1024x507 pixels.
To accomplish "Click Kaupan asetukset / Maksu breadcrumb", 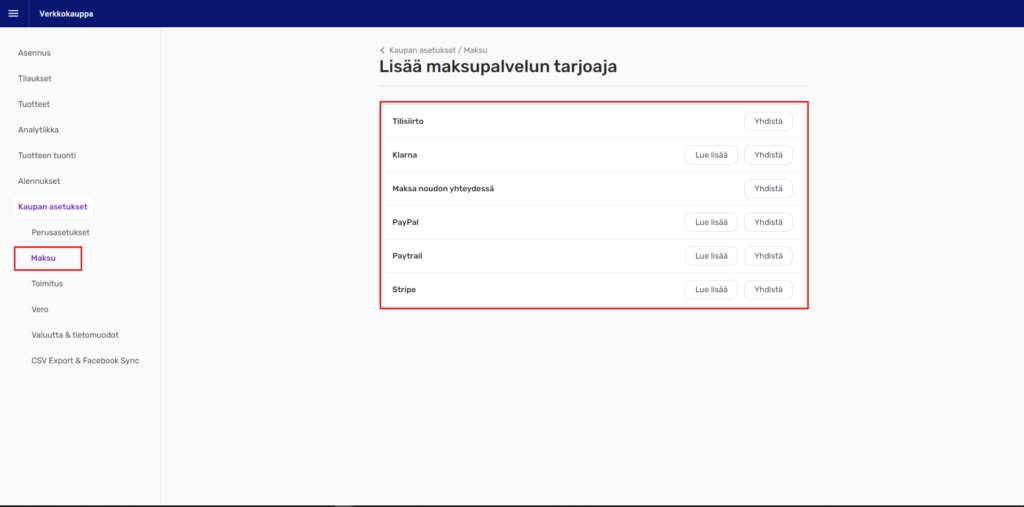I will (438, 50).
